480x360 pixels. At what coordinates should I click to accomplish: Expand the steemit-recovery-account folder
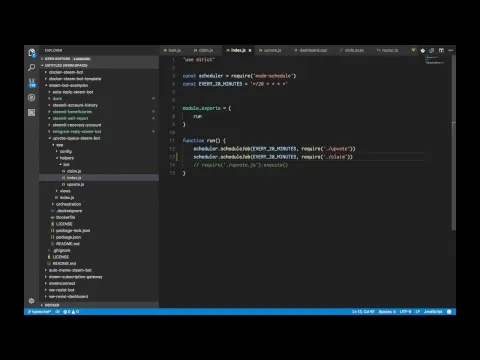99,125
